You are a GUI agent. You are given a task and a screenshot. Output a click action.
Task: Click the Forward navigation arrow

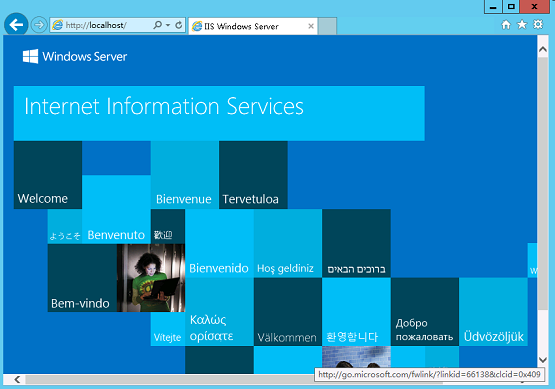click(39, 25)
